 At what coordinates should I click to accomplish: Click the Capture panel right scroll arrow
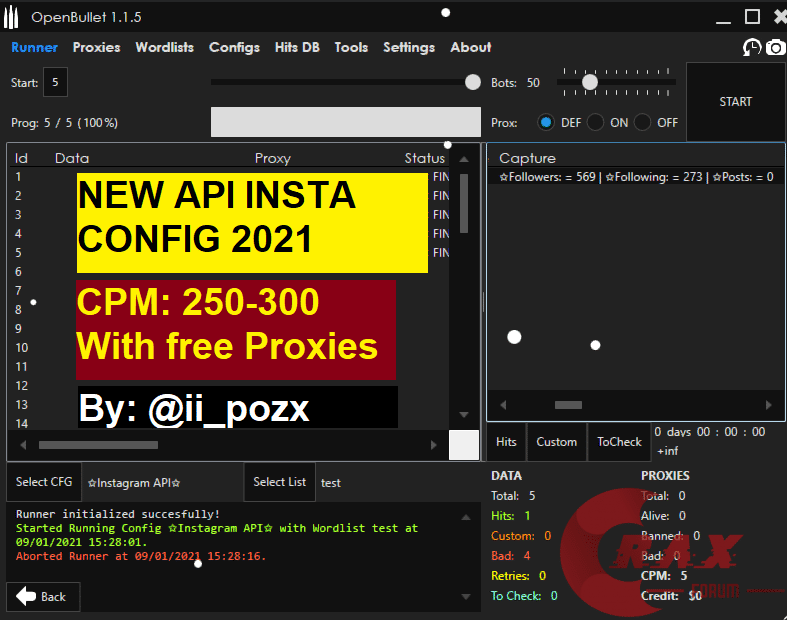point(768,405)
